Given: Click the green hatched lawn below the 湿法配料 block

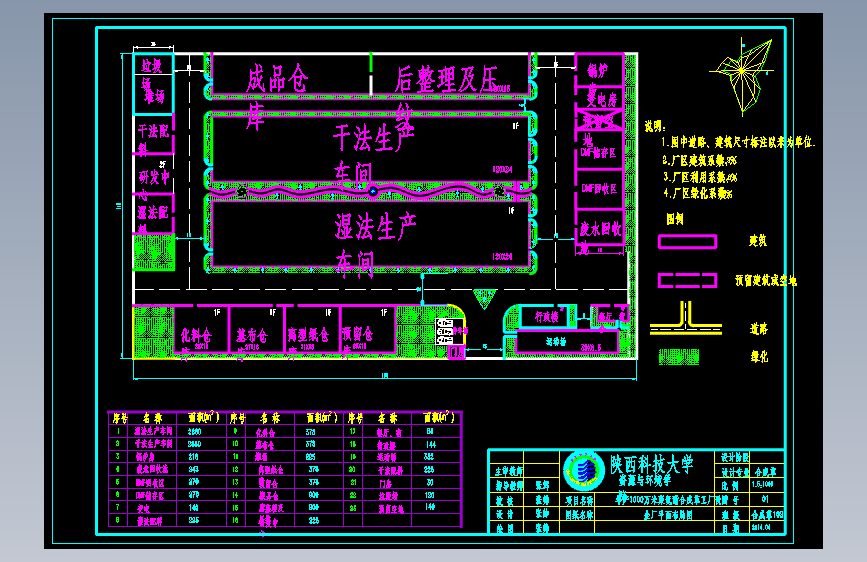Looking at the screenshot, I should [154, 252].
